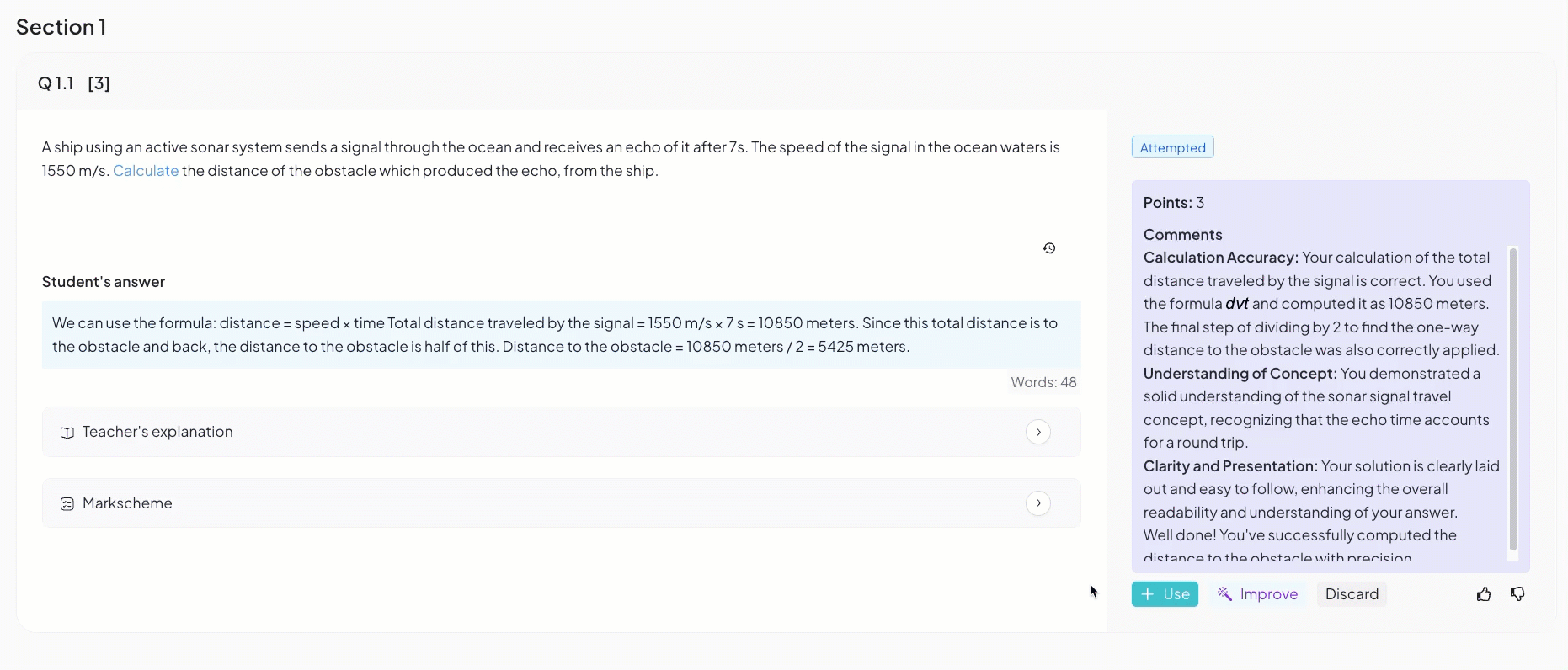
Task: Expand the Teacher's explanation chevron
Action: (x=1038, y=432)
